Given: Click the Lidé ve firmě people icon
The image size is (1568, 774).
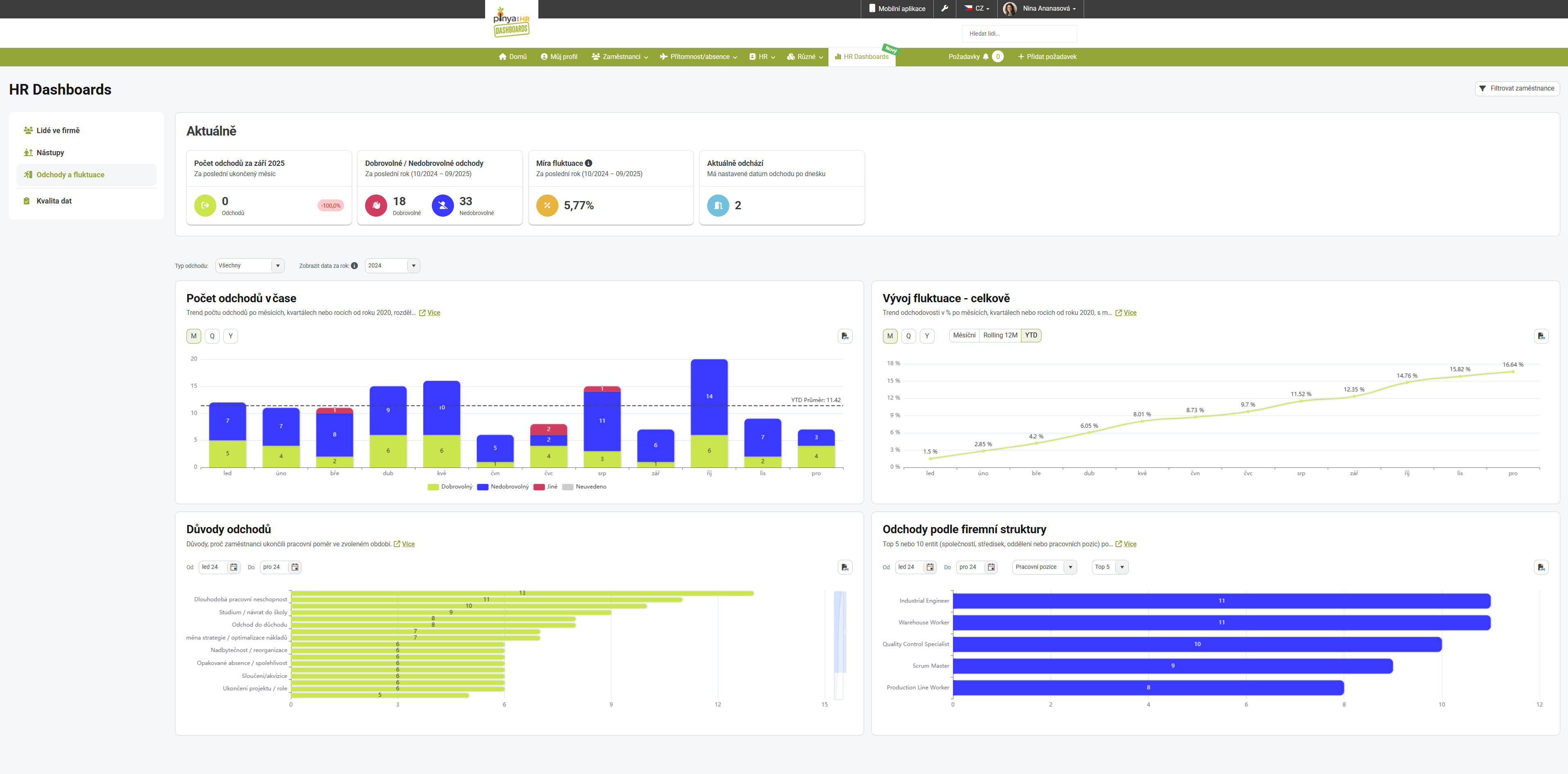Looking at the screenshot, I should coord(28,130).
